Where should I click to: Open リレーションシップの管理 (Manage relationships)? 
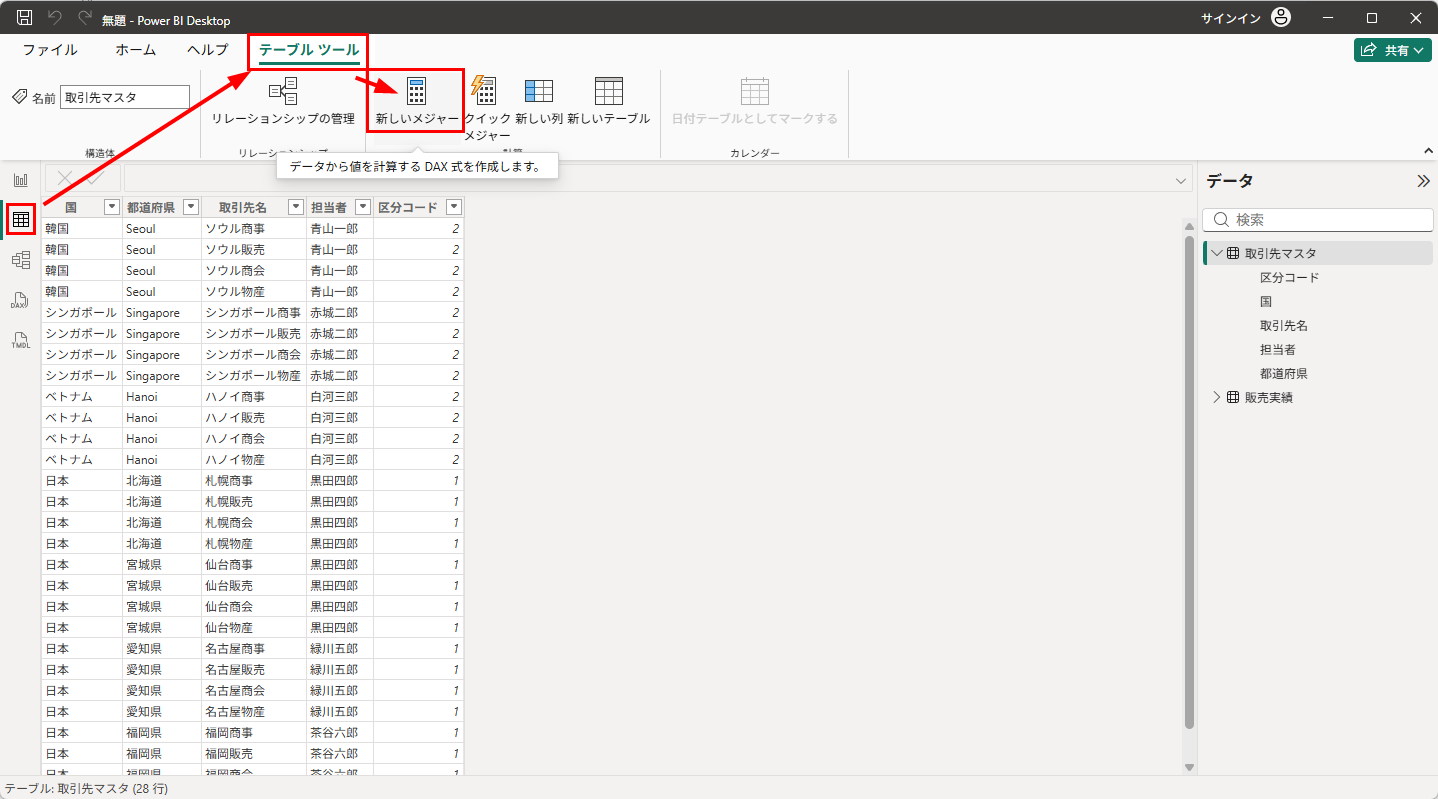[283, 101]
